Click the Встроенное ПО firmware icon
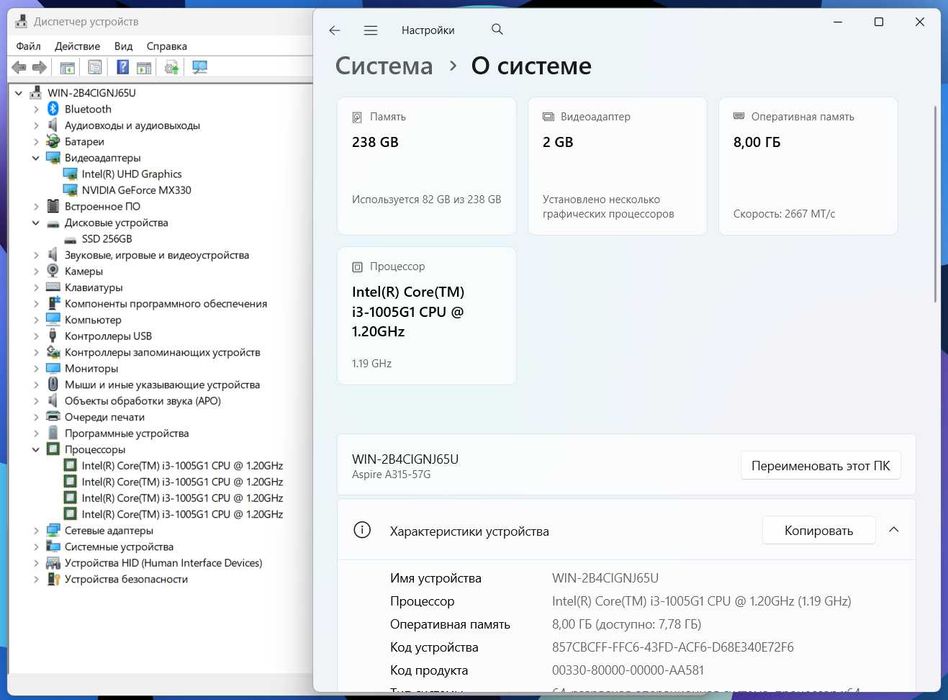 (x=53, y=206)
